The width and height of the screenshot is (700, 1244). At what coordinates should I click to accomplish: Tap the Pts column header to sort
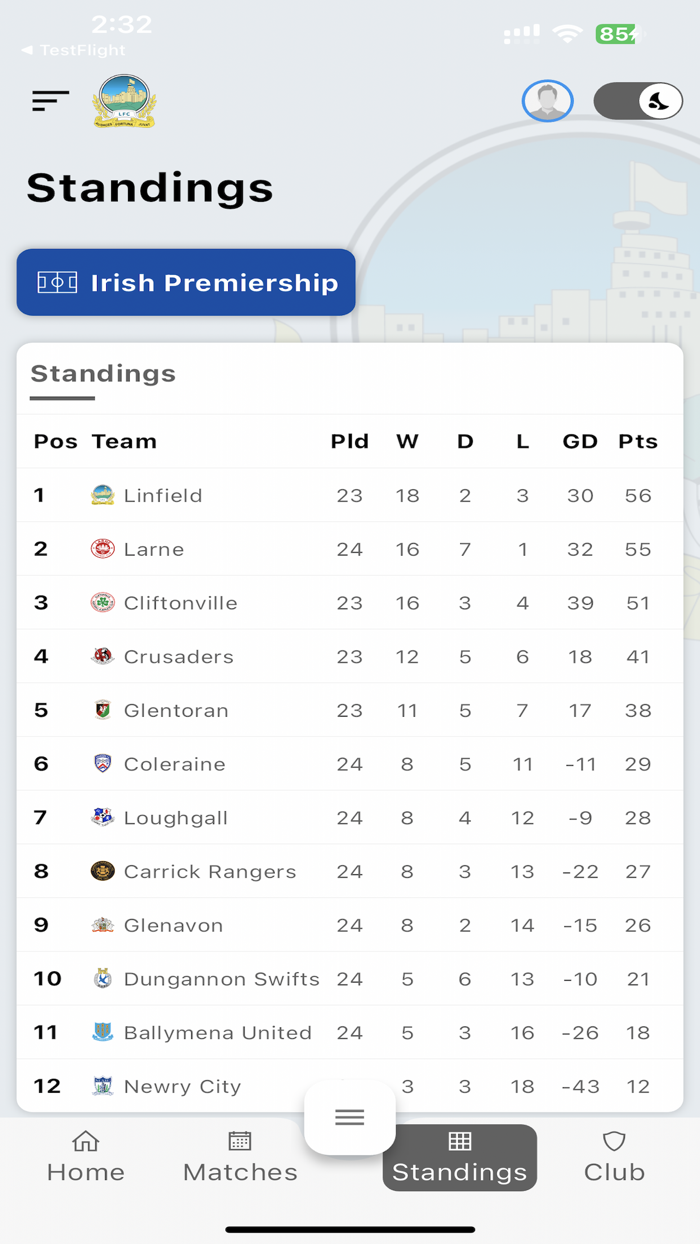click(x=638, y=441)
